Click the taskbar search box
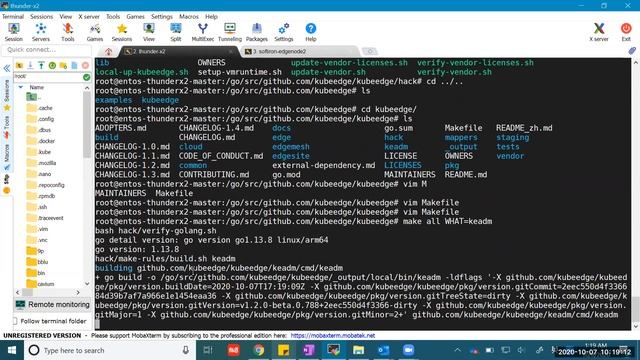The image size is (640, 360). [109, 350]
